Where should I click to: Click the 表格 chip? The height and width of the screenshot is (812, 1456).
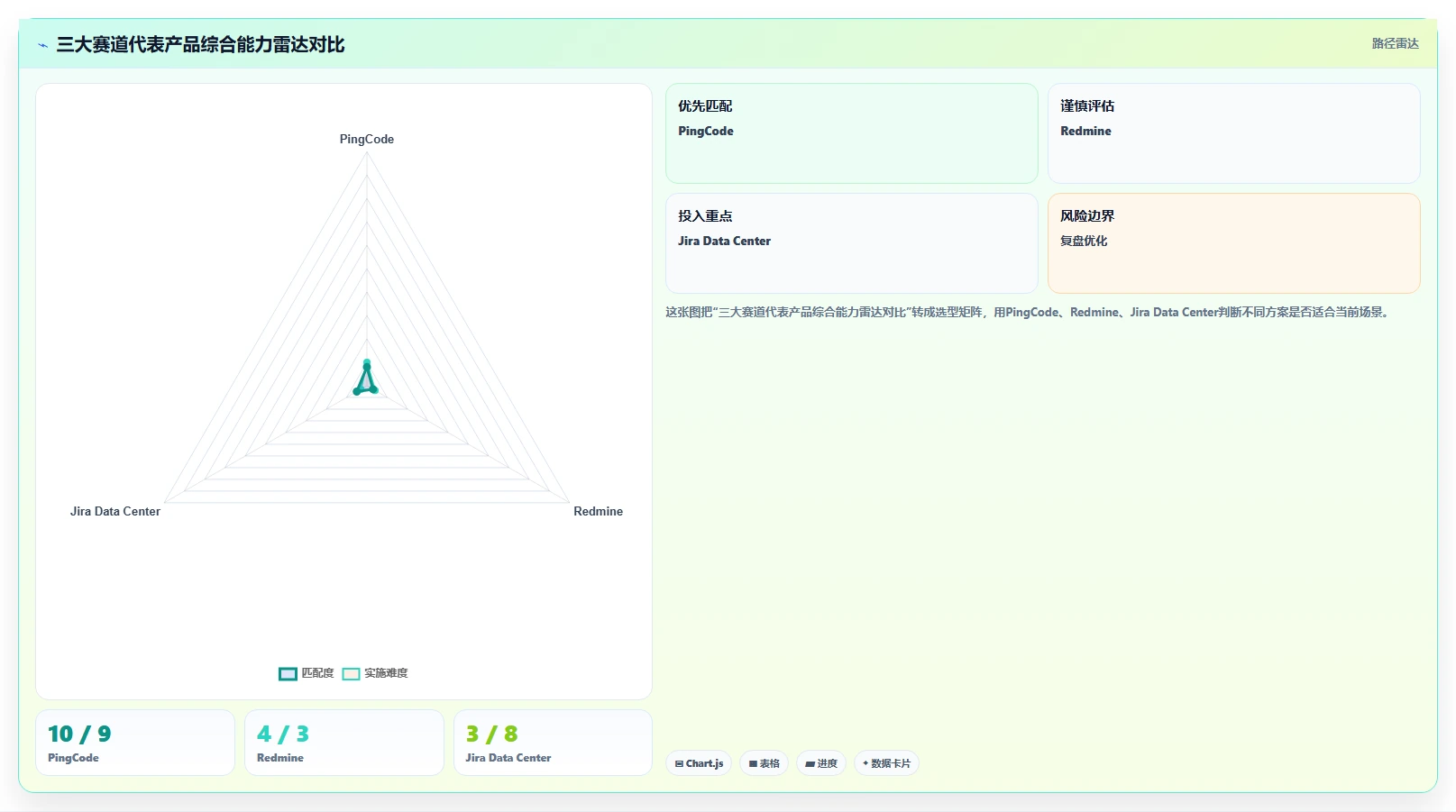point(765,763)
